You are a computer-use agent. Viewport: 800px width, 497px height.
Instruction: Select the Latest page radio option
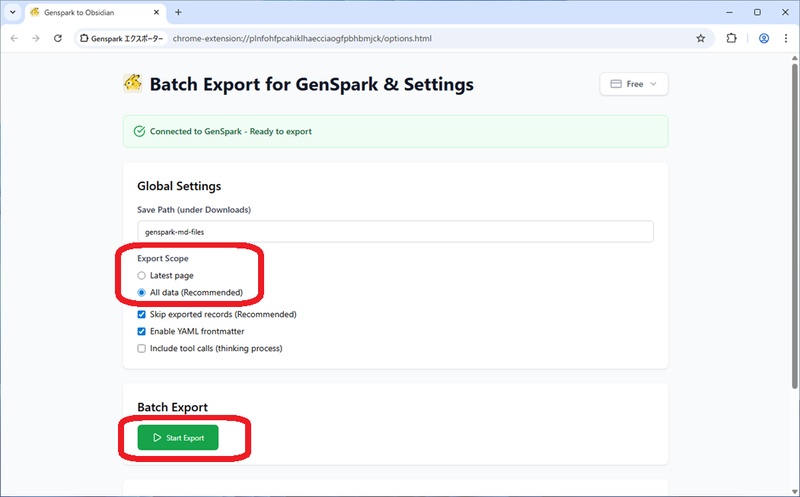click(141, 276)
